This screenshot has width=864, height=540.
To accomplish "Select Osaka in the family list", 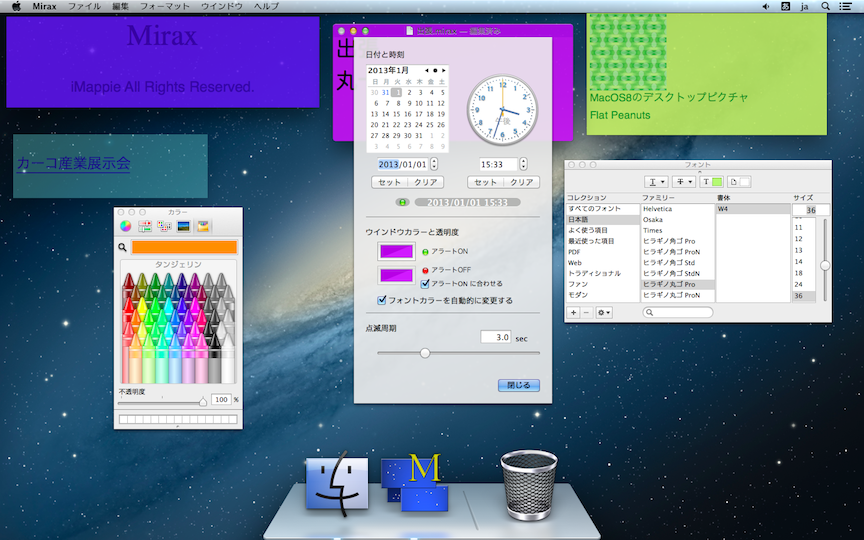I will pyautogui.click(x=677, y=219).
